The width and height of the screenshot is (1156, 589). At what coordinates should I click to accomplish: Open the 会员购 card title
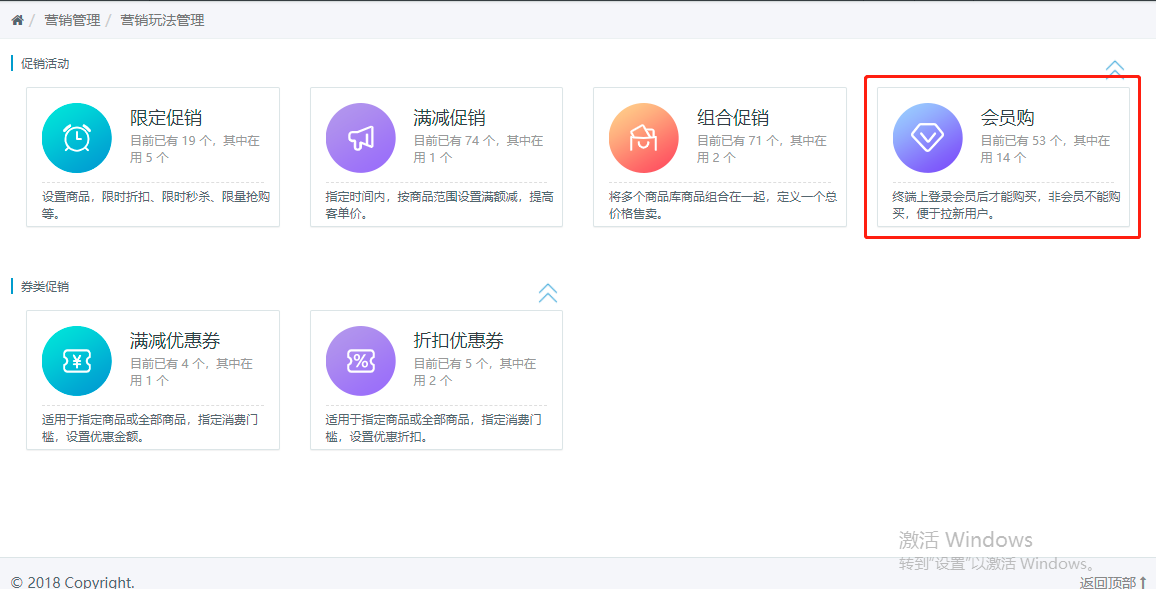(x=1007, y=118)
